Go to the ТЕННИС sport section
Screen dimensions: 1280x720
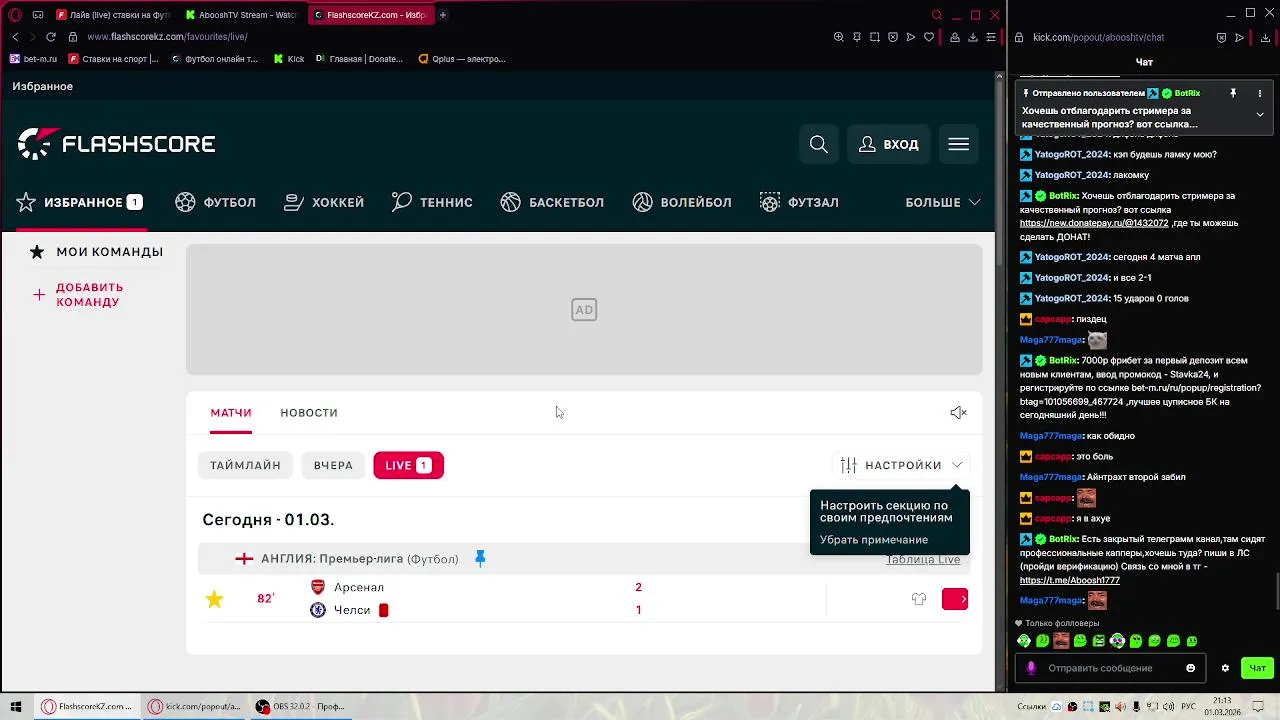pyautogui.click(x=432, y=202)
